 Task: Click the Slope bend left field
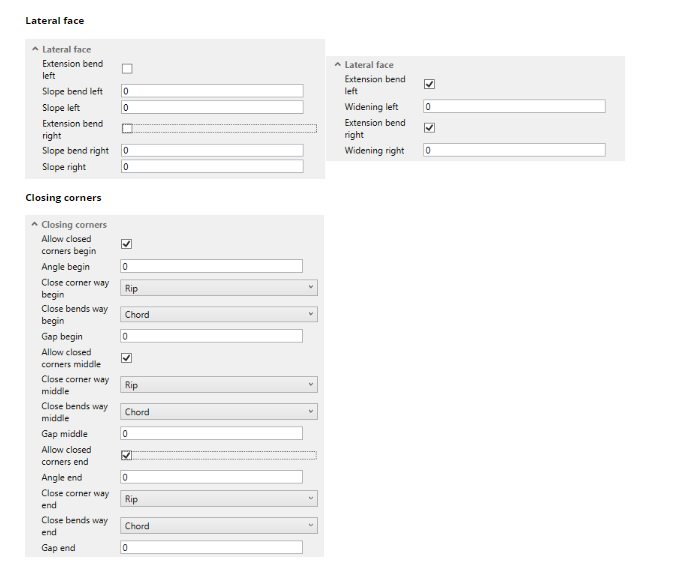click(x=212, y=91)
